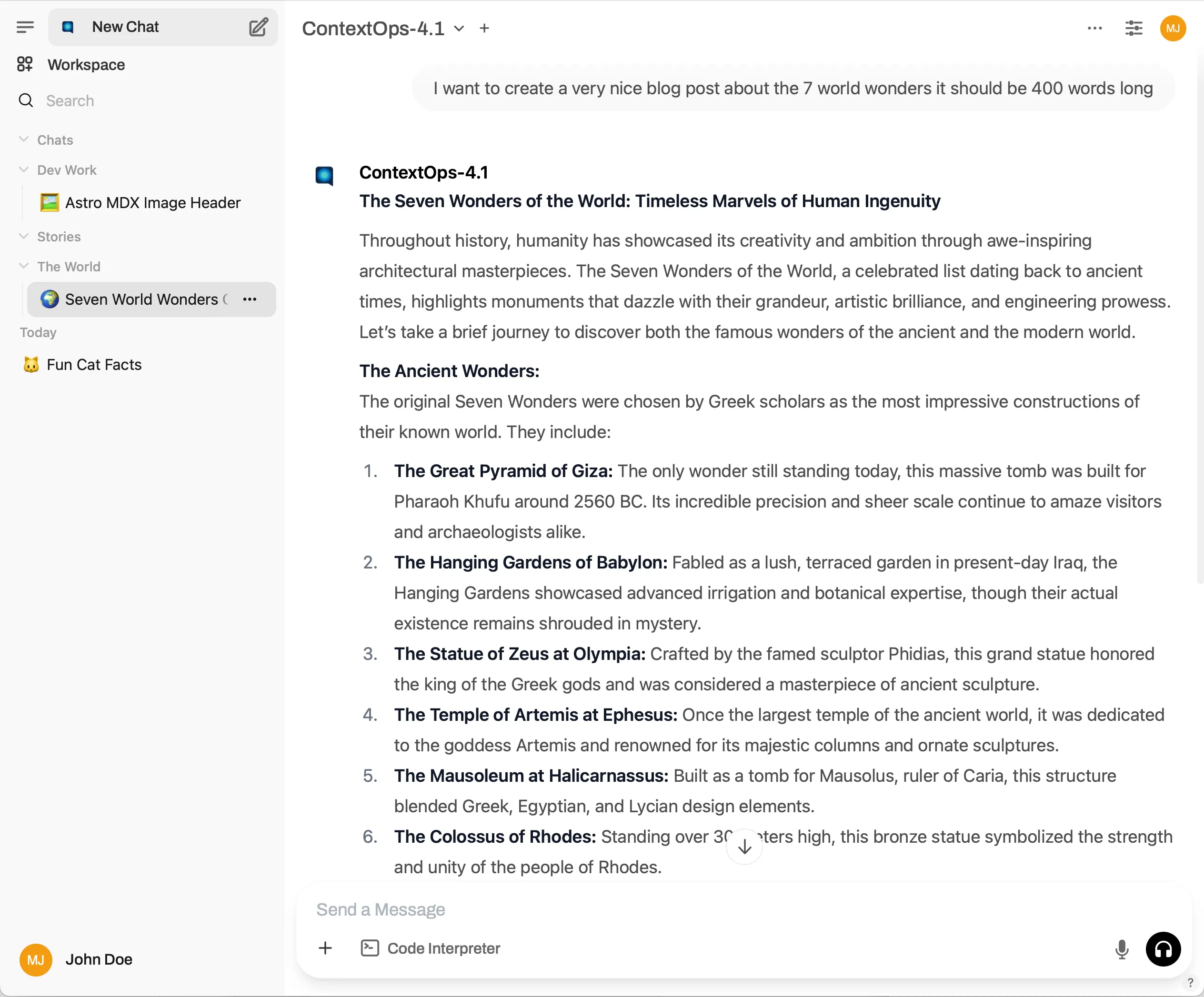
Task: Collapse the Dev Work folder chevron
Action: pyautogui.click(x=23, y=169)
